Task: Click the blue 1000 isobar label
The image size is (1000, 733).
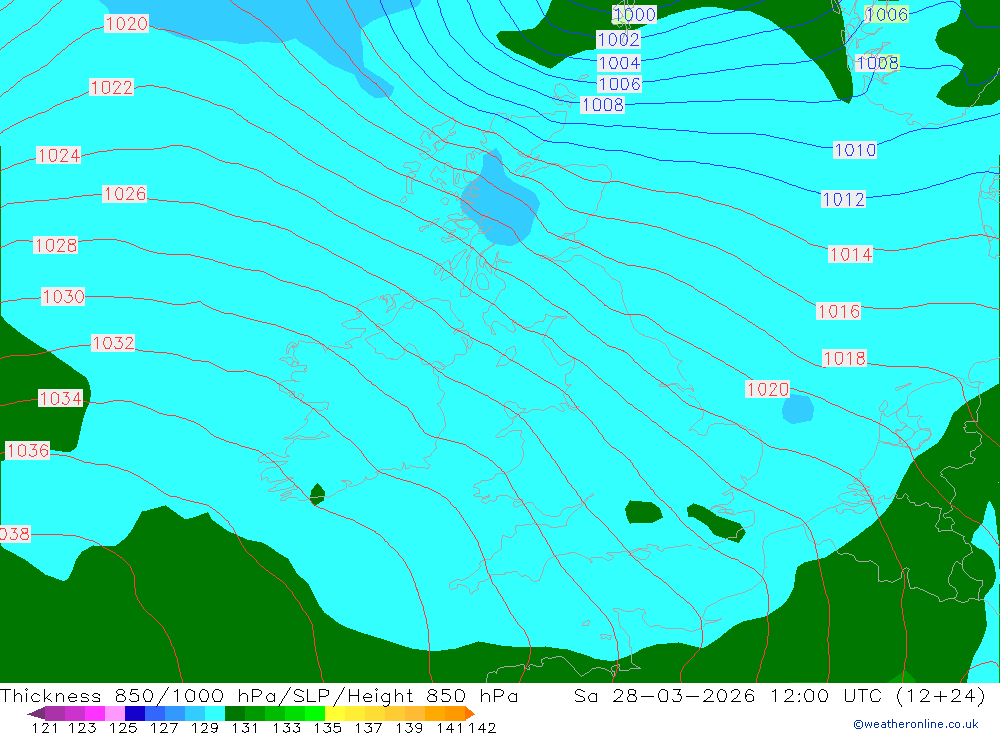Action: 634,15
